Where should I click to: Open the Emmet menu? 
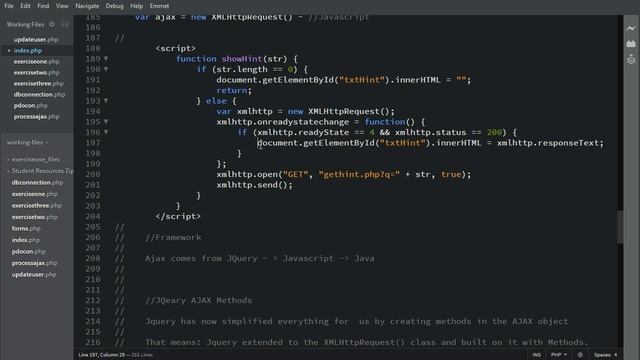159,6
